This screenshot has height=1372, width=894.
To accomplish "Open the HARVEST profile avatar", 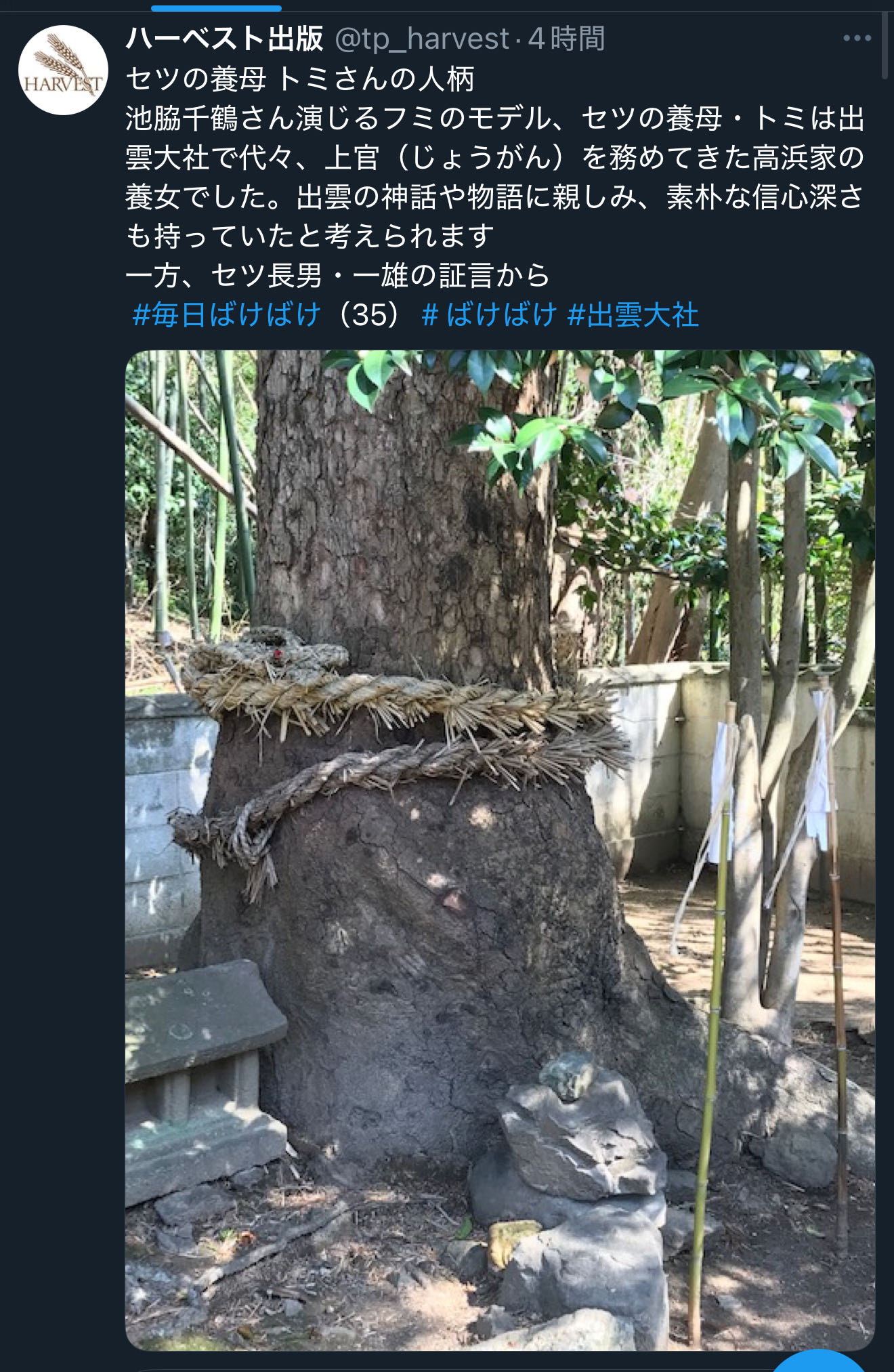I will click(x=63, y=70).
